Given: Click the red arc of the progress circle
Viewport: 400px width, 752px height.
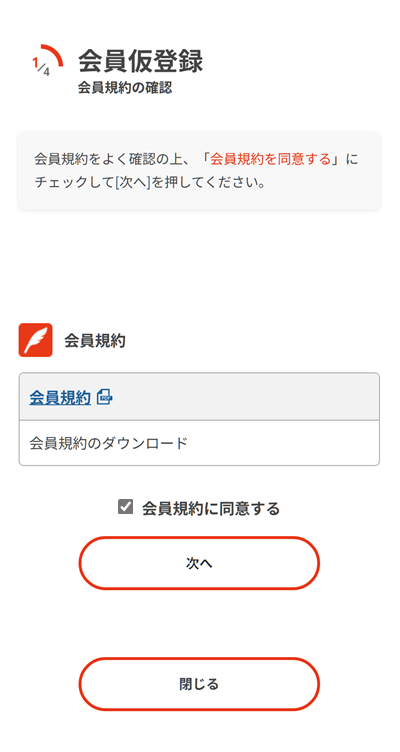Looking at the screenshot, I should point(54,53).
